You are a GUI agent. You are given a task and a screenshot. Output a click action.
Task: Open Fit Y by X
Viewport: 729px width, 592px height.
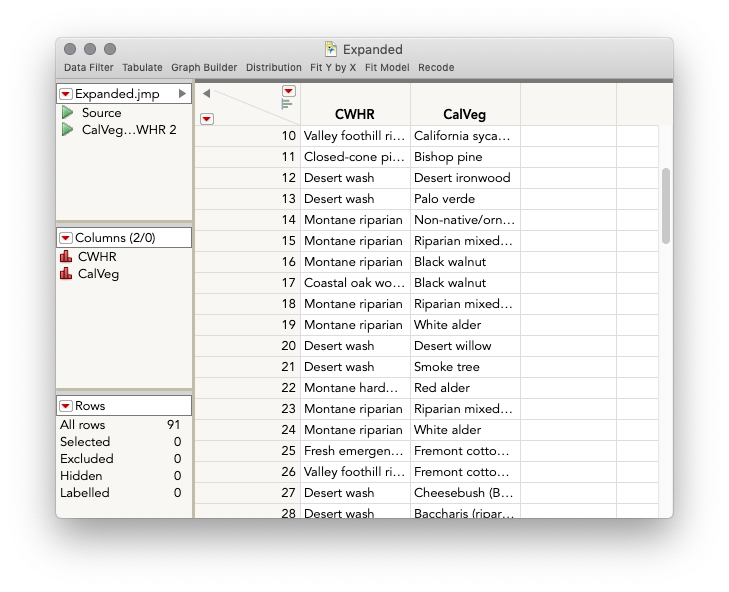coord(333,67)
